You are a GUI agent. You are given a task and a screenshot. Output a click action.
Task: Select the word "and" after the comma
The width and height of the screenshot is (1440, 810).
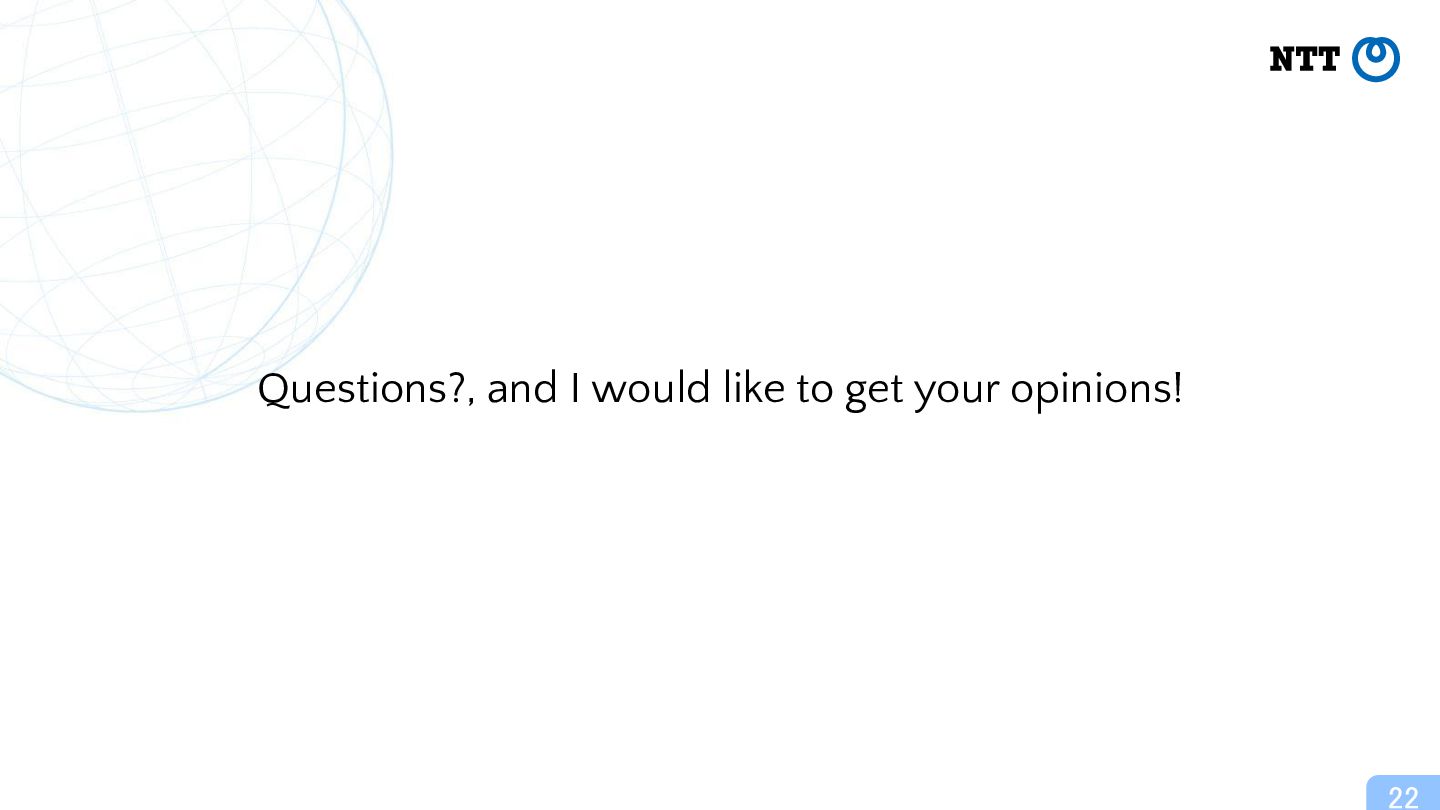click(x=522, y=388)
